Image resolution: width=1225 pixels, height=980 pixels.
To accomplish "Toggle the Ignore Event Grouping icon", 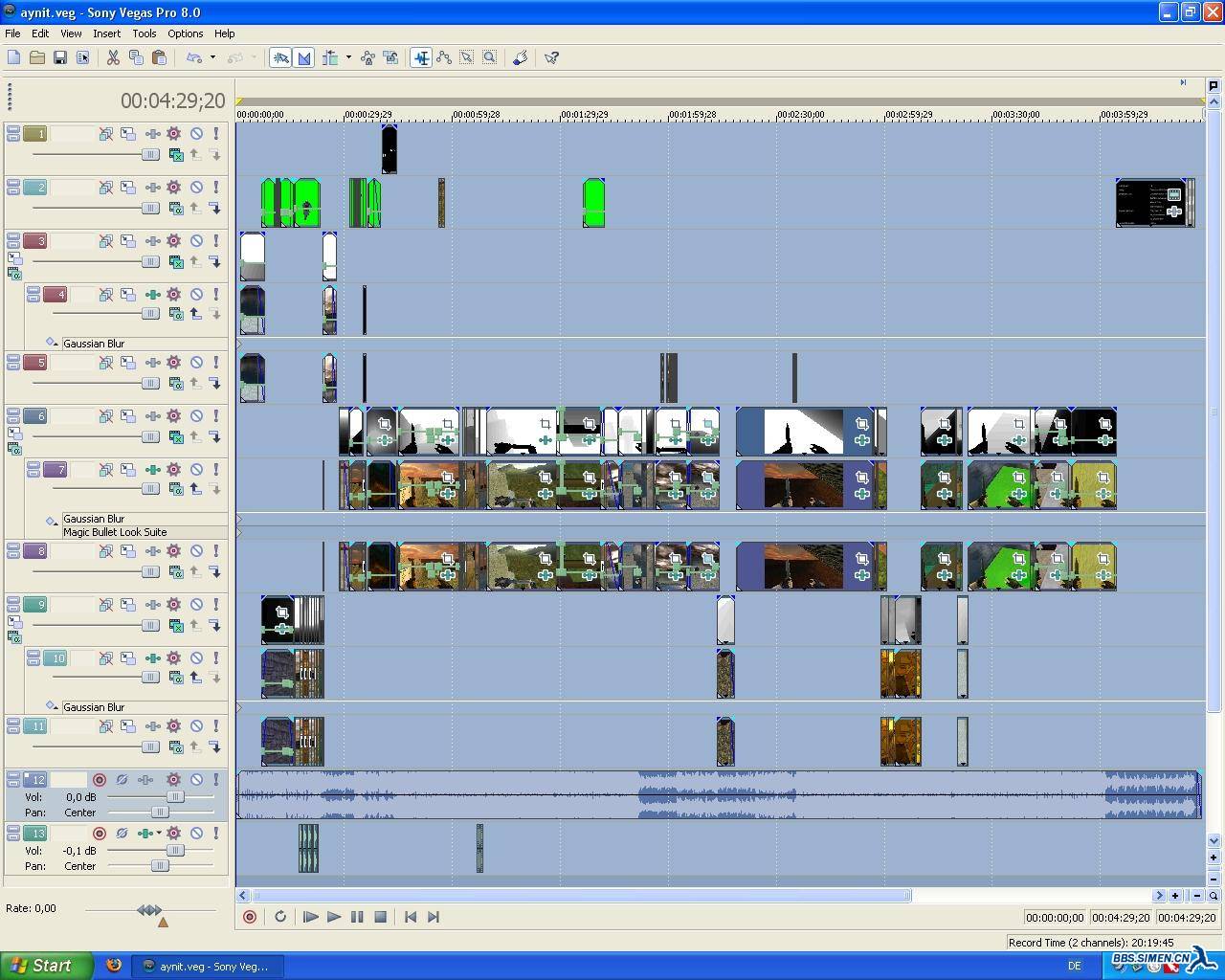I will coord(390,57).
